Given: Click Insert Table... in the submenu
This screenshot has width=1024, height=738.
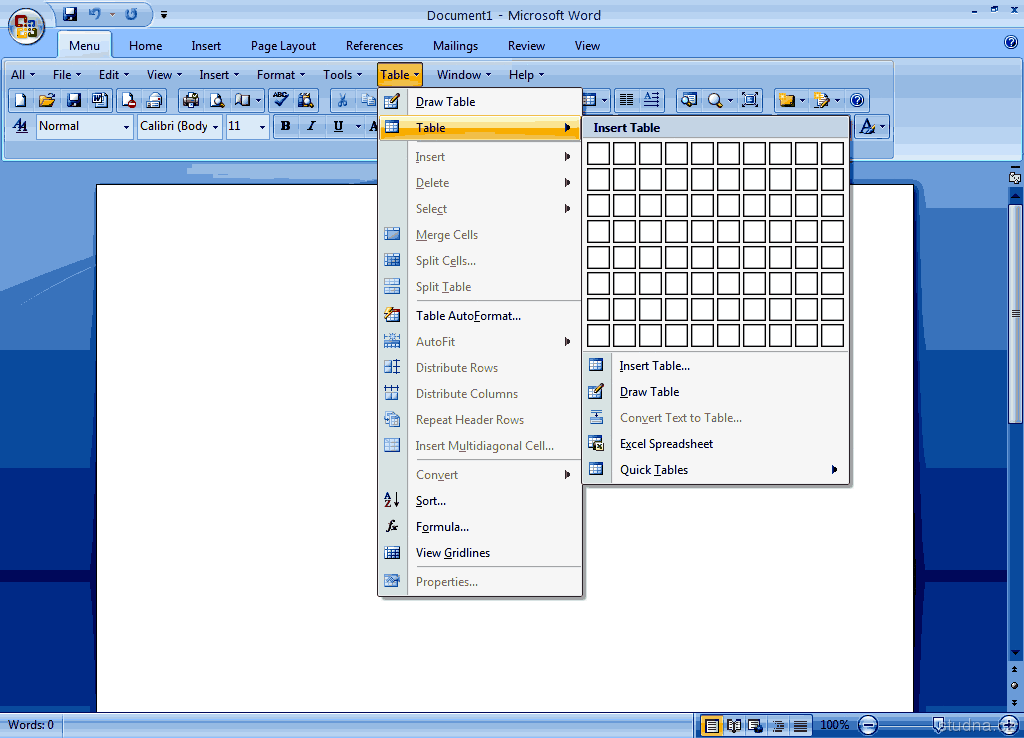Looking at the screenshot, I should [x=654, y=366].
